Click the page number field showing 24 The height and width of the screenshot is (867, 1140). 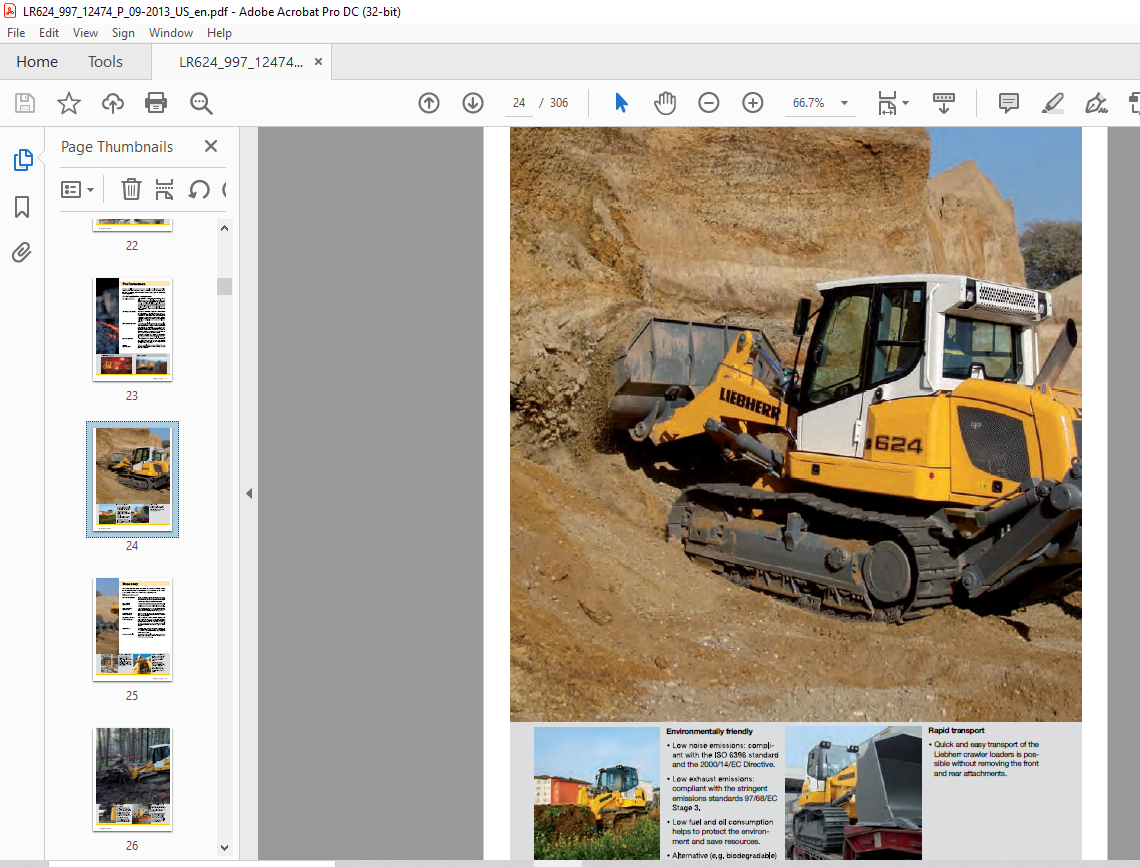[x=518, y=103]
